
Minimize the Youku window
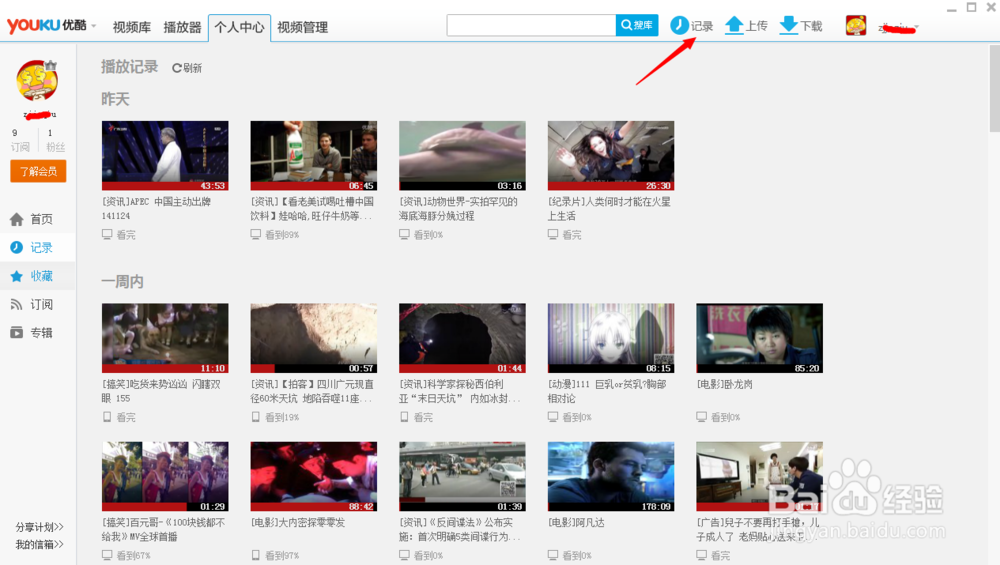pyautogui.click(x=952, y=8)
